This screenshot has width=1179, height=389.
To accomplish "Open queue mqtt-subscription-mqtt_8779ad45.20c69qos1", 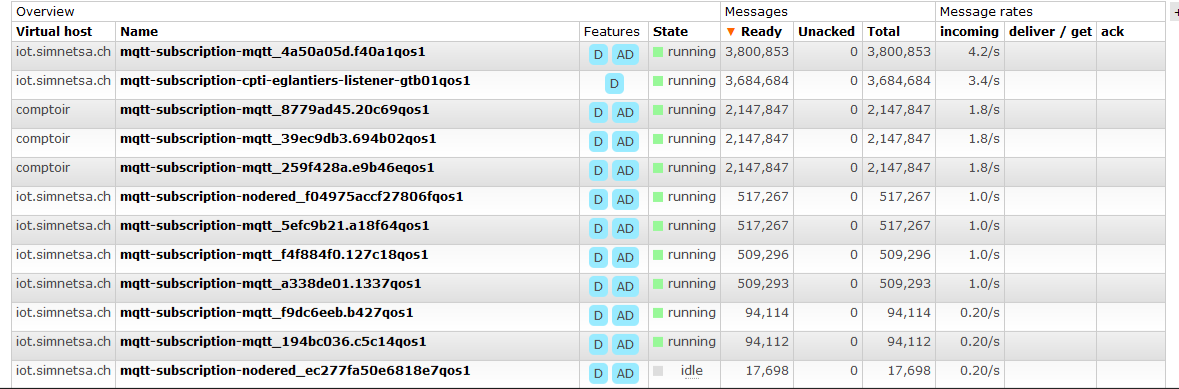I will [275, 110].
